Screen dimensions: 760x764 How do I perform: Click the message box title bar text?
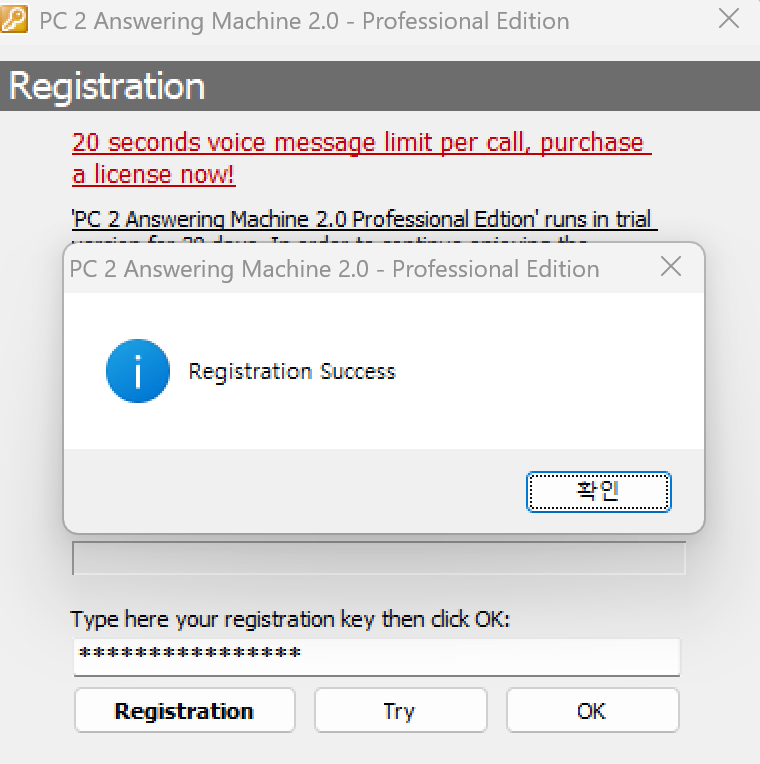click(334, 269)
